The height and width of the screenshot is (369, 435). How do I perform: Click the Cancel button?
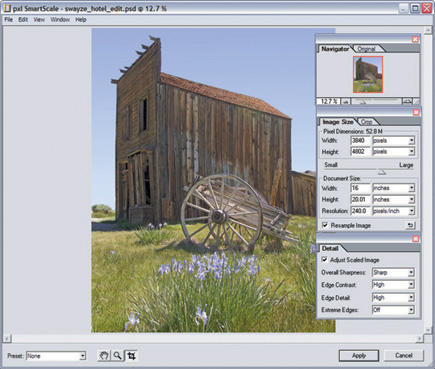click(x=404, y=356)
